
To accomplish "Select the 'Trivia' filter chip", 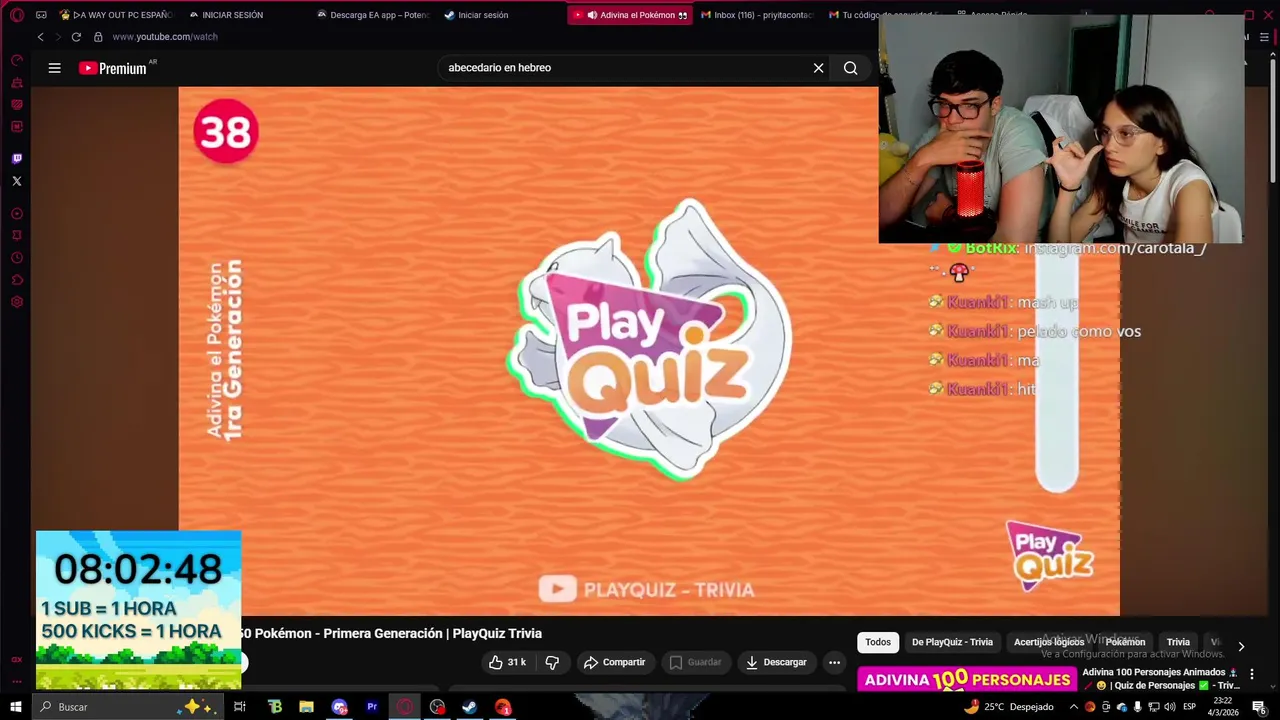I will point(1178,642).
